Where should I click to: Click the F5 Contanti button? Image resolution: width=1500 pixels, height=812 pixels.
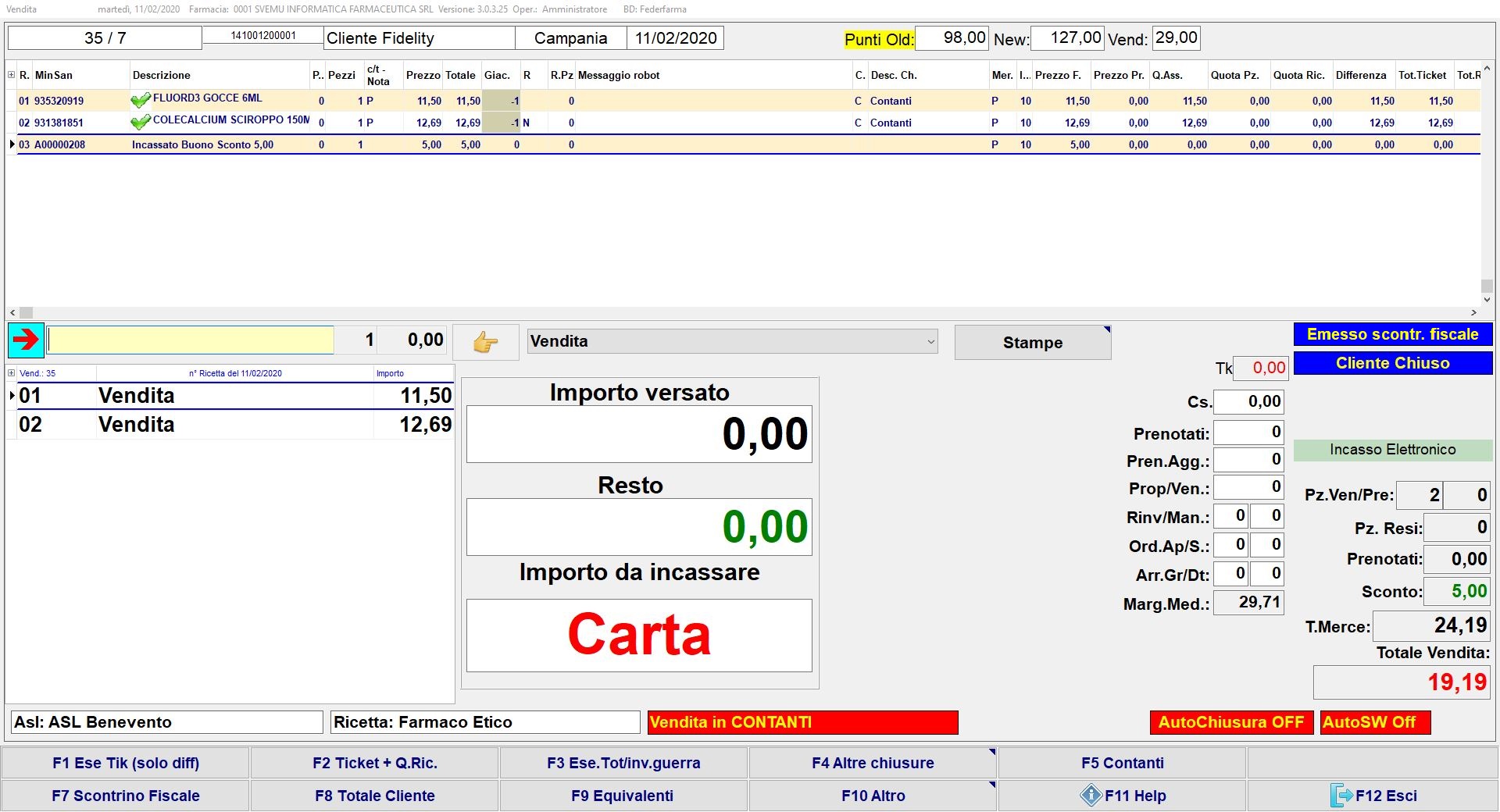[x=1122, y=763]
